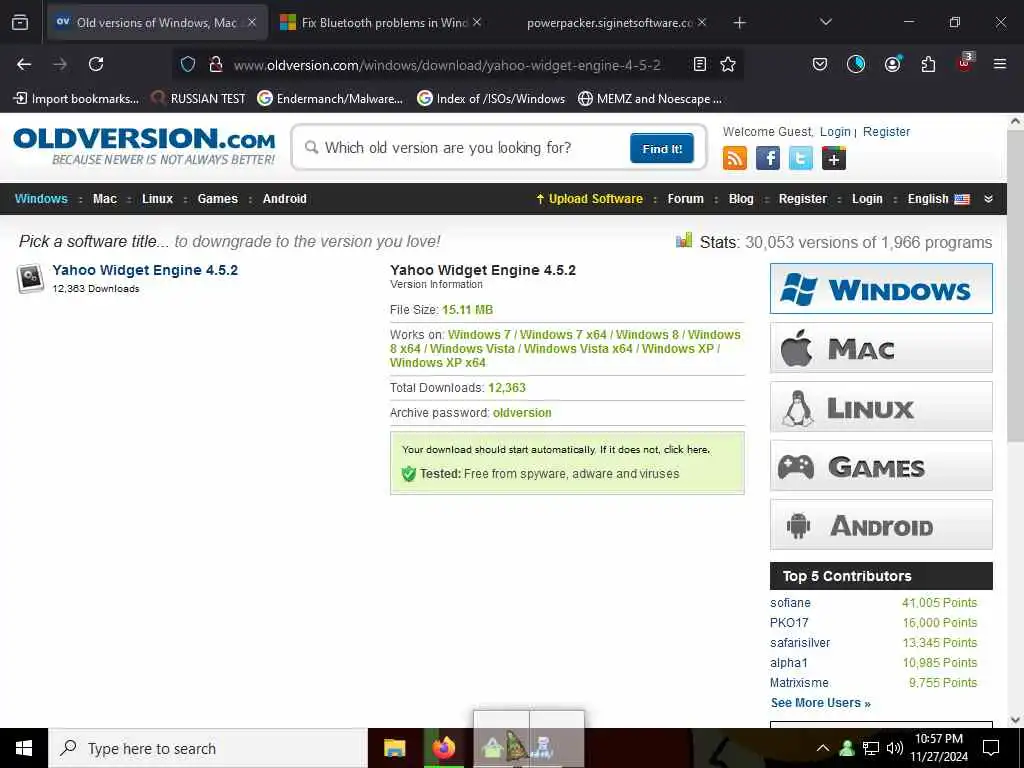This screenshot has height=768, width=1024.
Task: Focus the Windows taskbar search box
Action: [208, 748]
